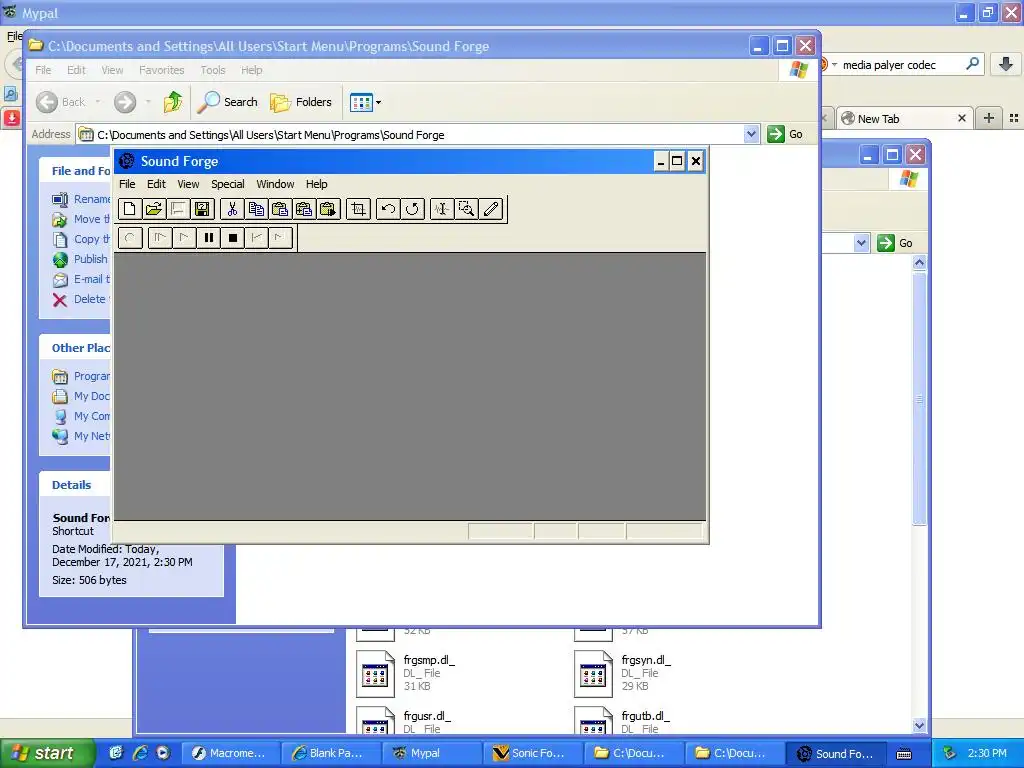The height and width of the screenshot is (768, 1024).
Task: Click scroll-down arrow in rear Explorer window
Action: [x=920, y=725]
